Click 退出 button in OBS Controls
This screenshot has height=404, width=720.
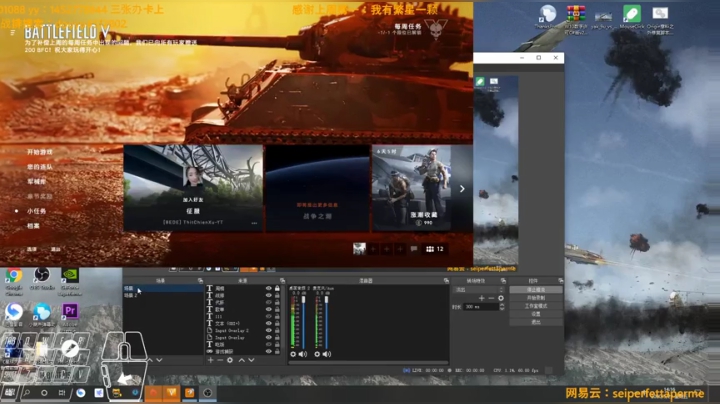tap(536, 322)
